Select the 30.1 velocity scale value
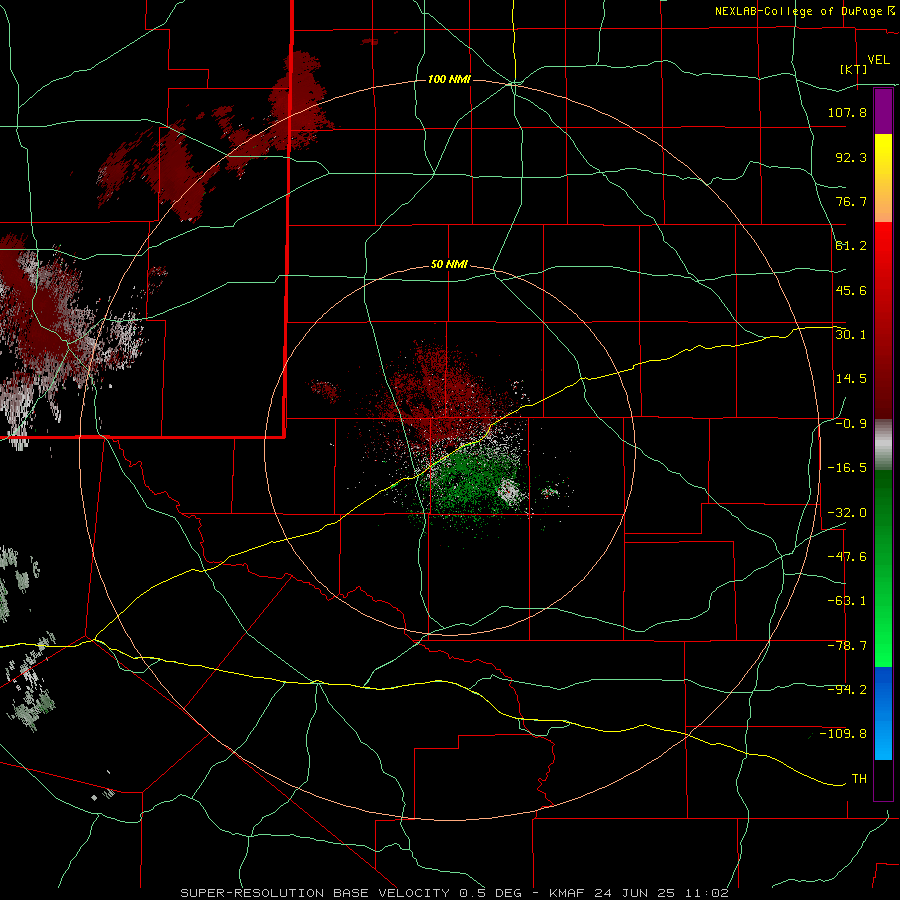Viewport: 900px width, 900px height. coord(851,334)
